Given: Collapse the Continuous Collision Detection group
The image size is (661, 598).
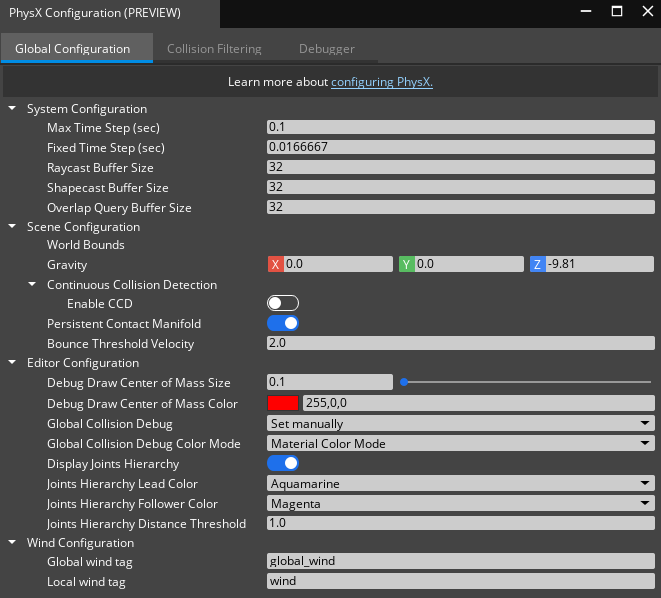Looking at the screenshot, I should (x=33, y=285).
